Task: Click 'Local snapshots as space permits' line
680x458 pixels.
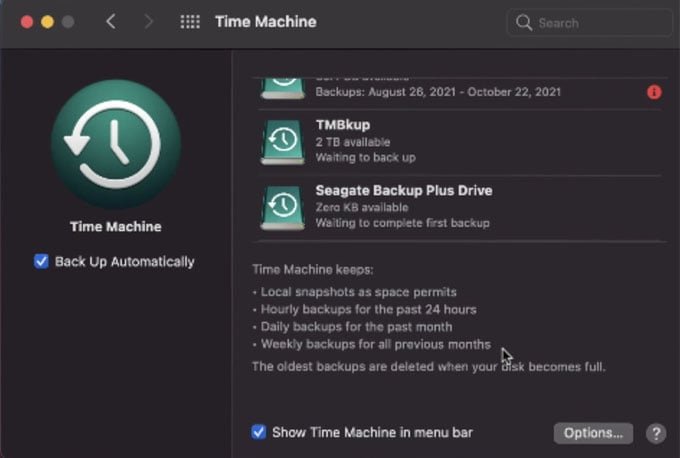Action: [x=358, y=292]
